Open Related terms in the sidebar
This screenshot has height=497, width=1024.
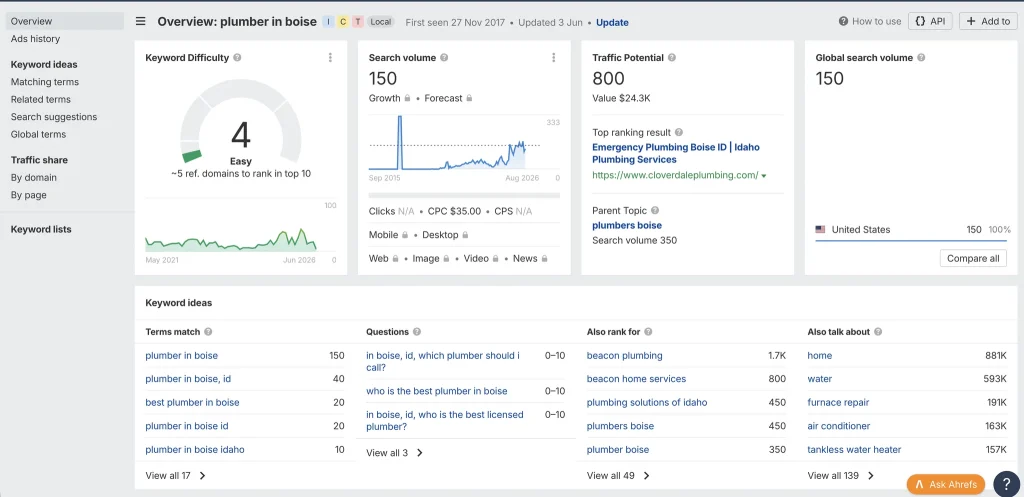(40, 99)
